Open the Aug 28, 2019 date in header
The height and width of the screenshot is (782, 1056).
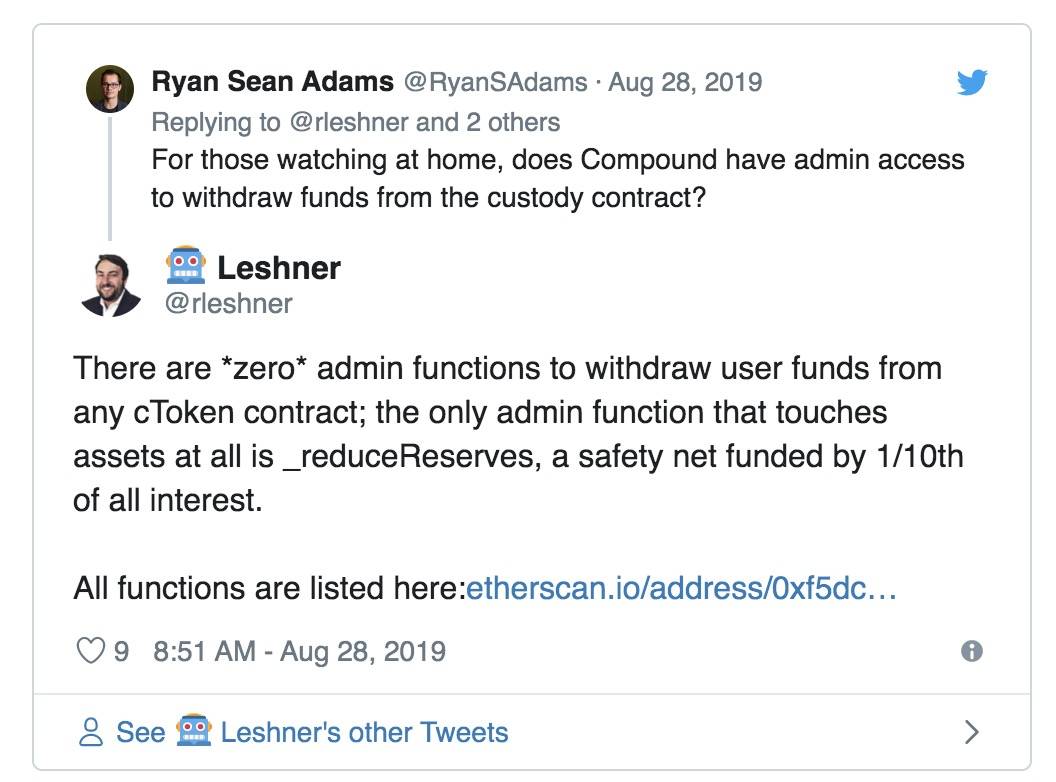click(x=685, y=82)
